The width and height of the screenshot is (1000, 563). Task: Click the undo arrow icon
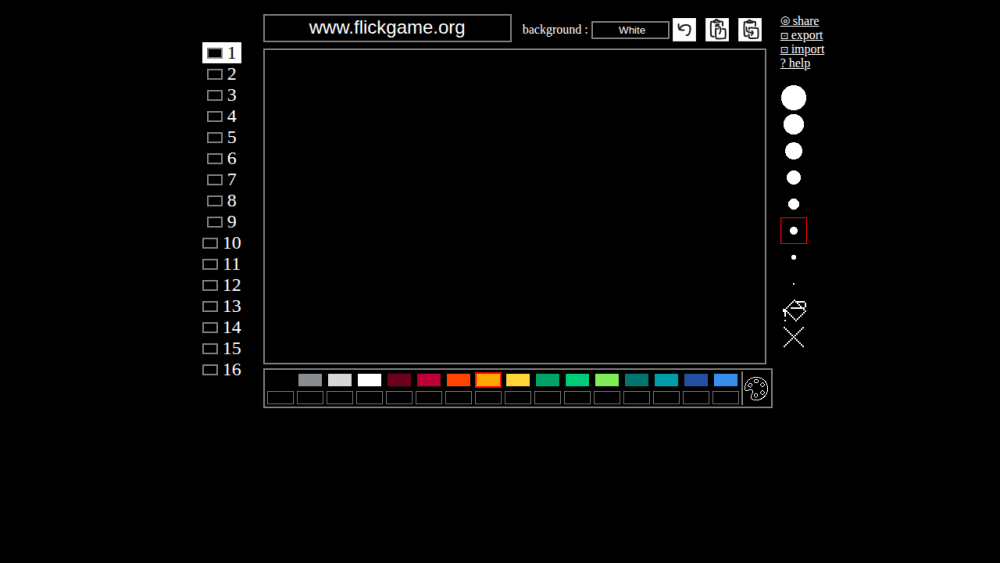(x=684, y=29)
